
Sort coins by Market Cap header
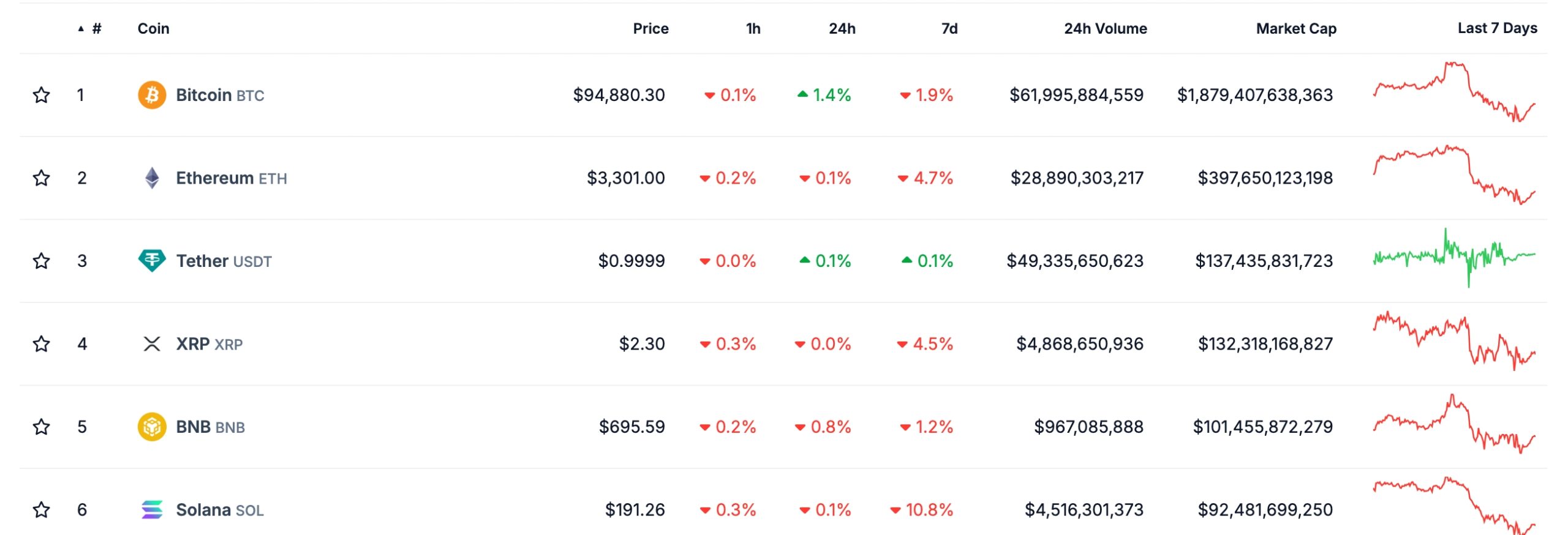tap(1296, 28)
